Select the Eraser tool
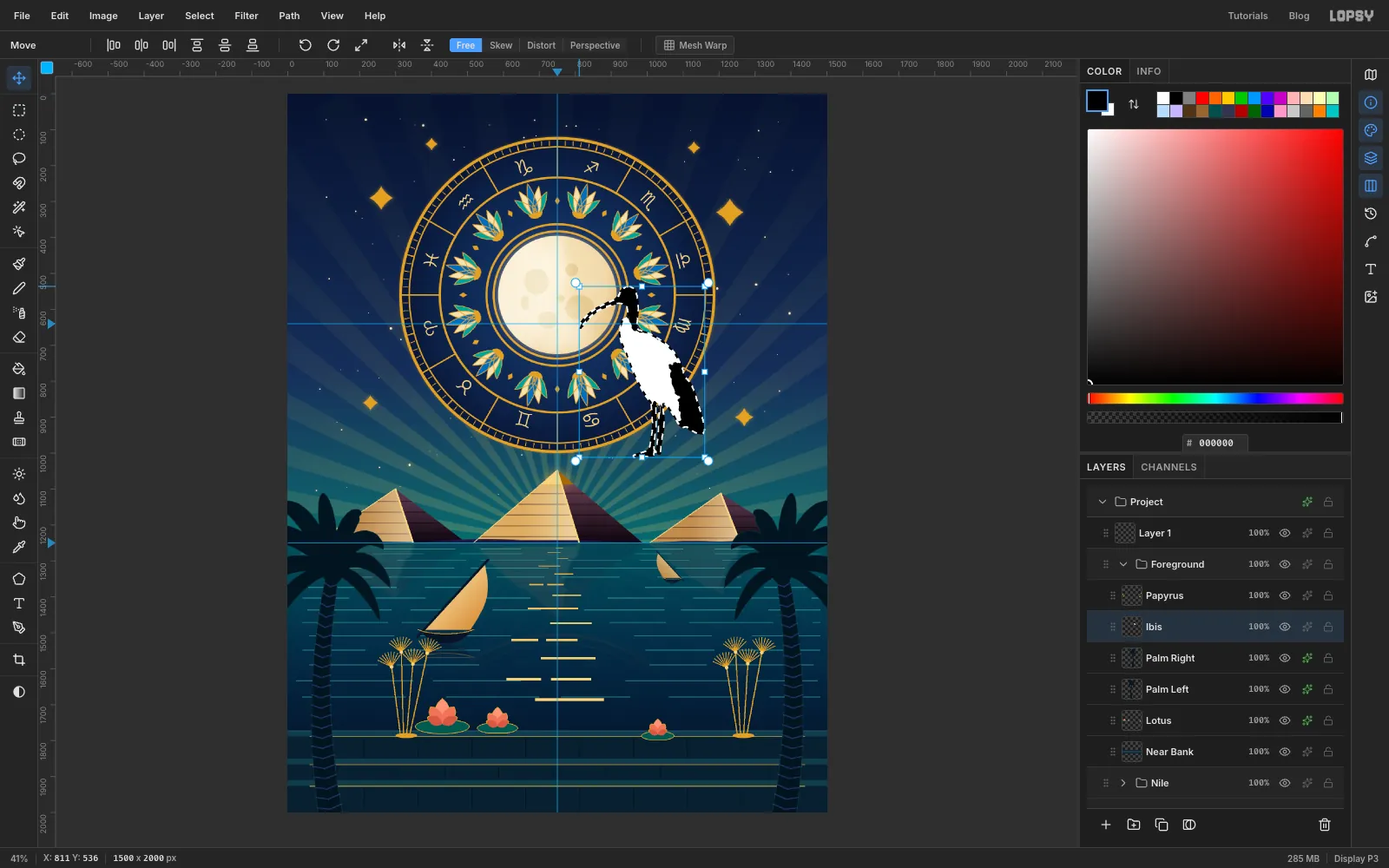 click(19, 337)
